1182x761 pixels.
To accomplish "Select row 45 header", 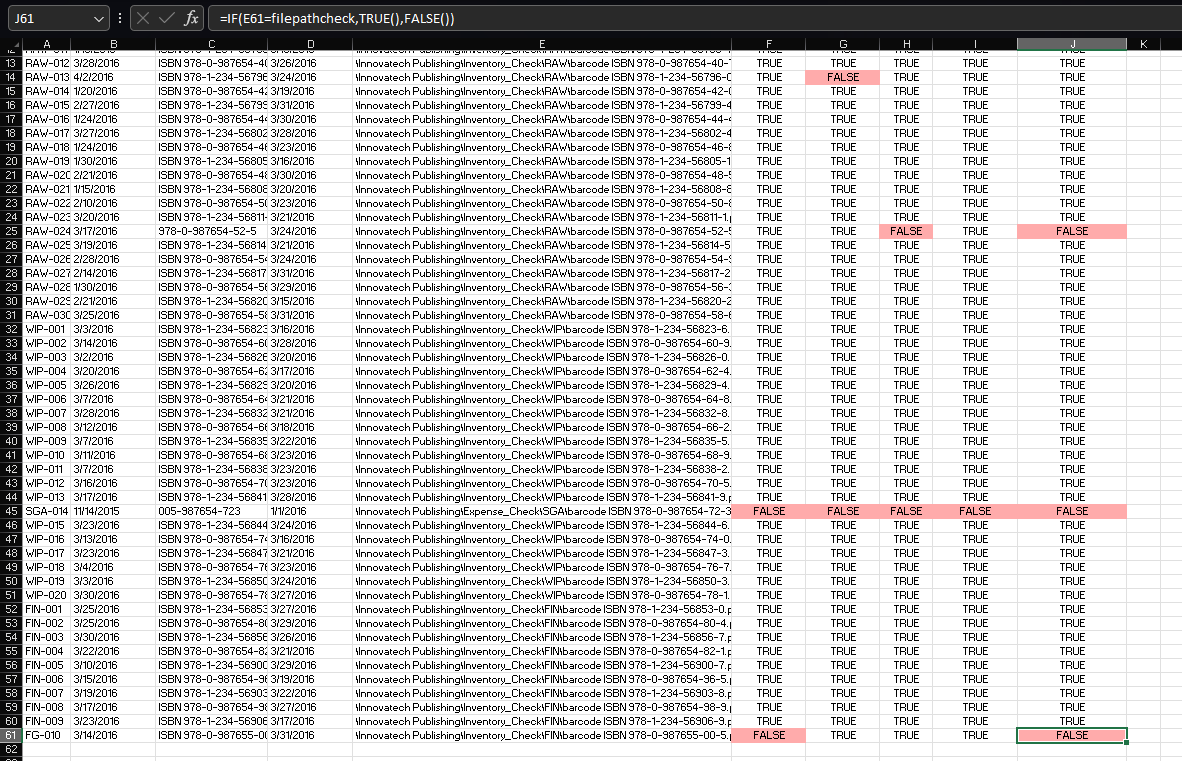I will click(x=11, y=511).
